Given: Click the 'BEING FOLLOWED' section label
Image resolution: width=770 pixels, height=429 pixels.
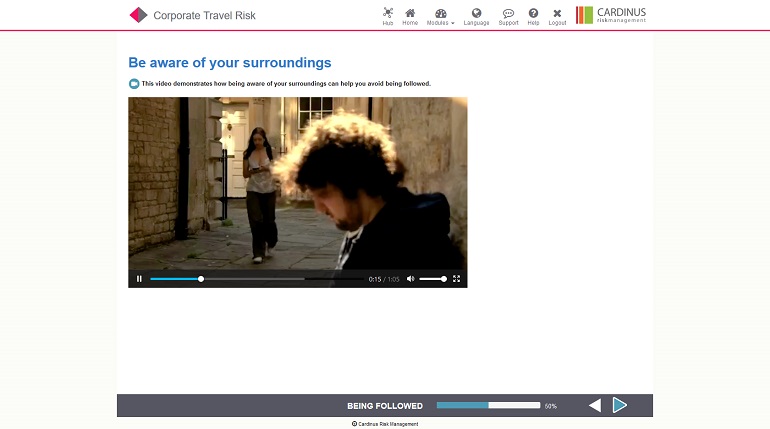Looking at the screenshot, I should [x=385, y=406].
